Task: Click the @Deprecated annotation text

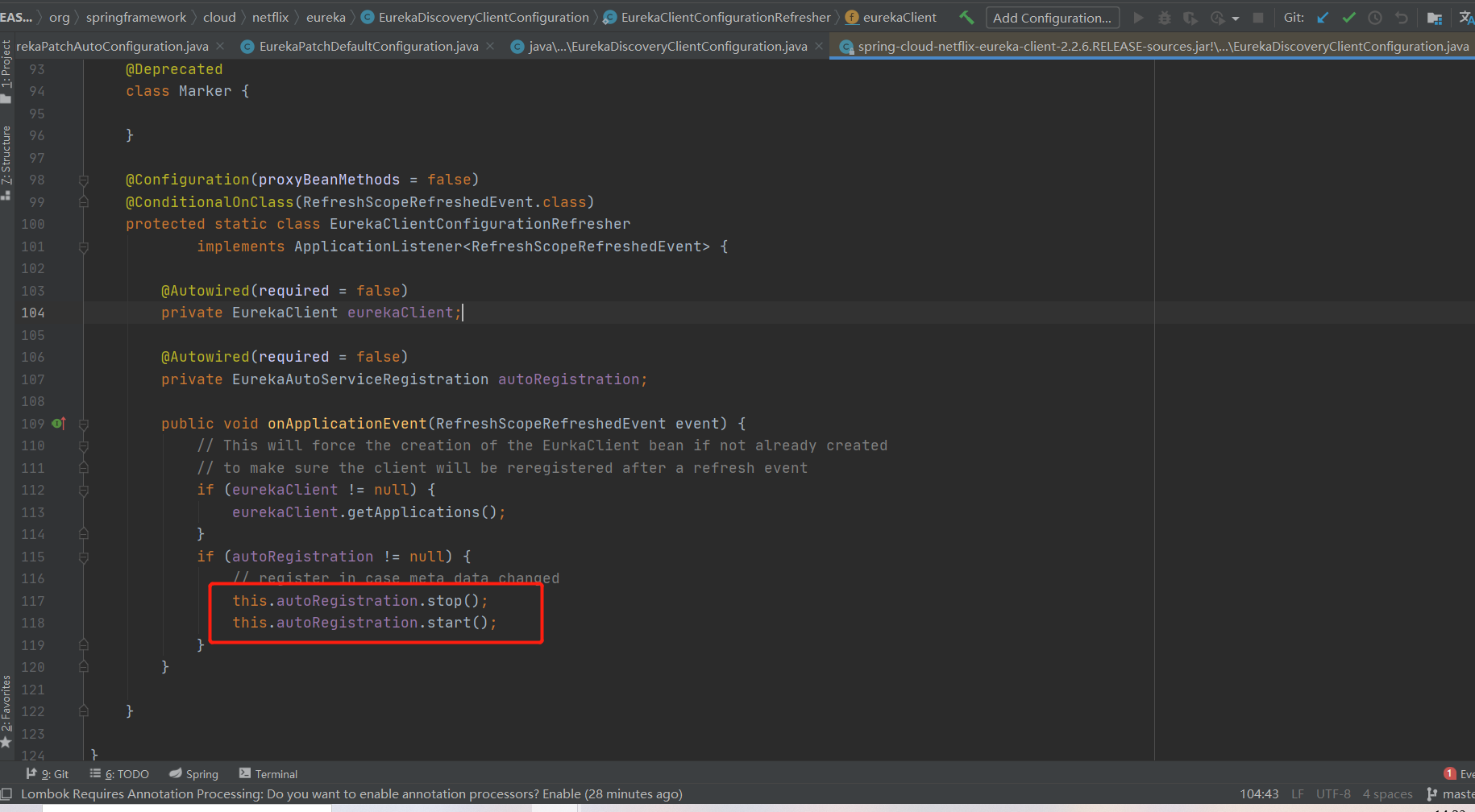Action: point(174,69)
